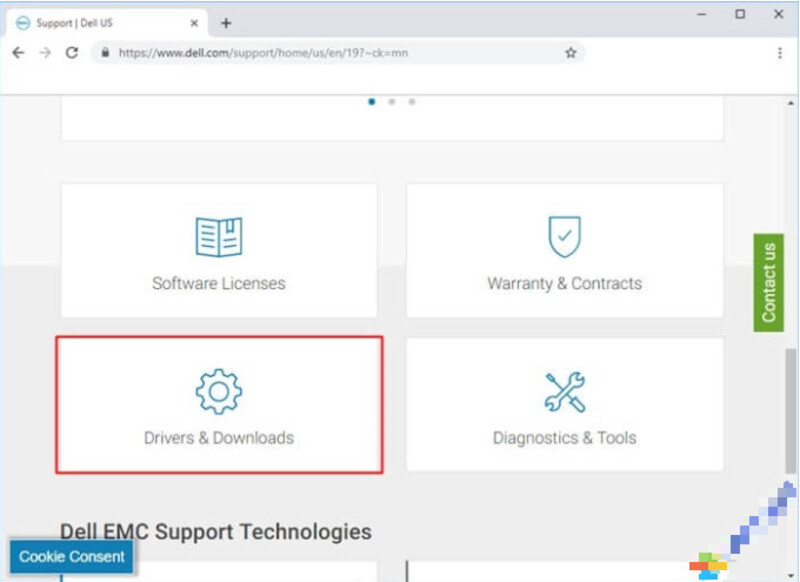This screenshot has height=582, width=800.
Task: Click the Dell address bar URL
Action: [x=263, y=53]
